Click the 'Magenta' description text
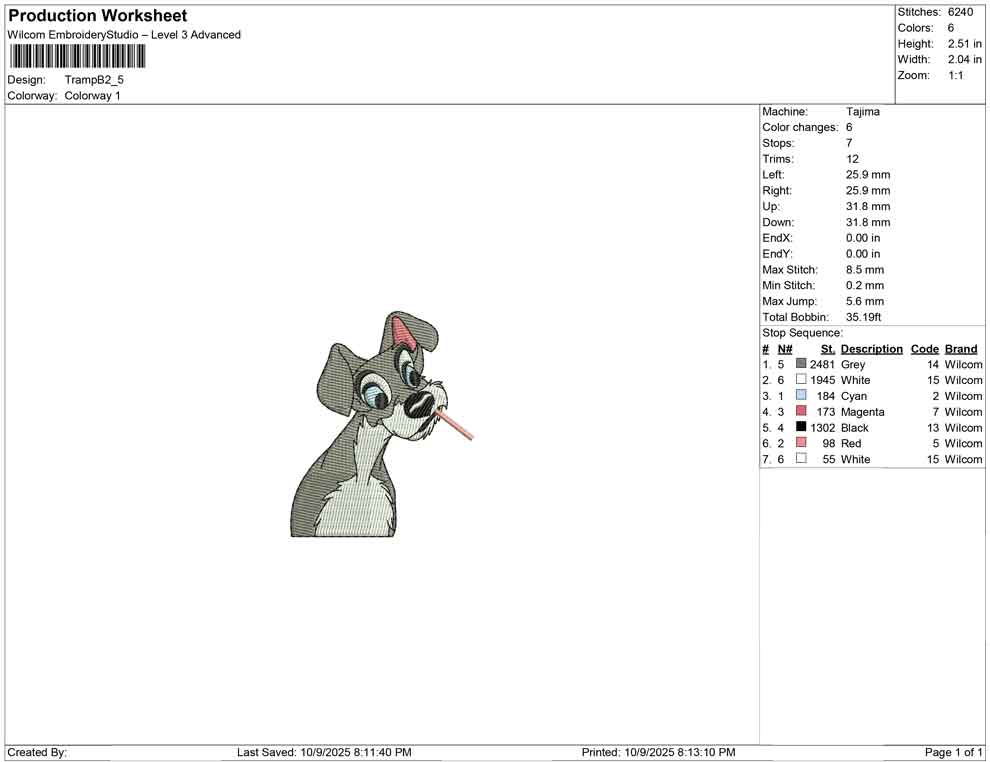This screenshot has width=990, height=762. 862,412
